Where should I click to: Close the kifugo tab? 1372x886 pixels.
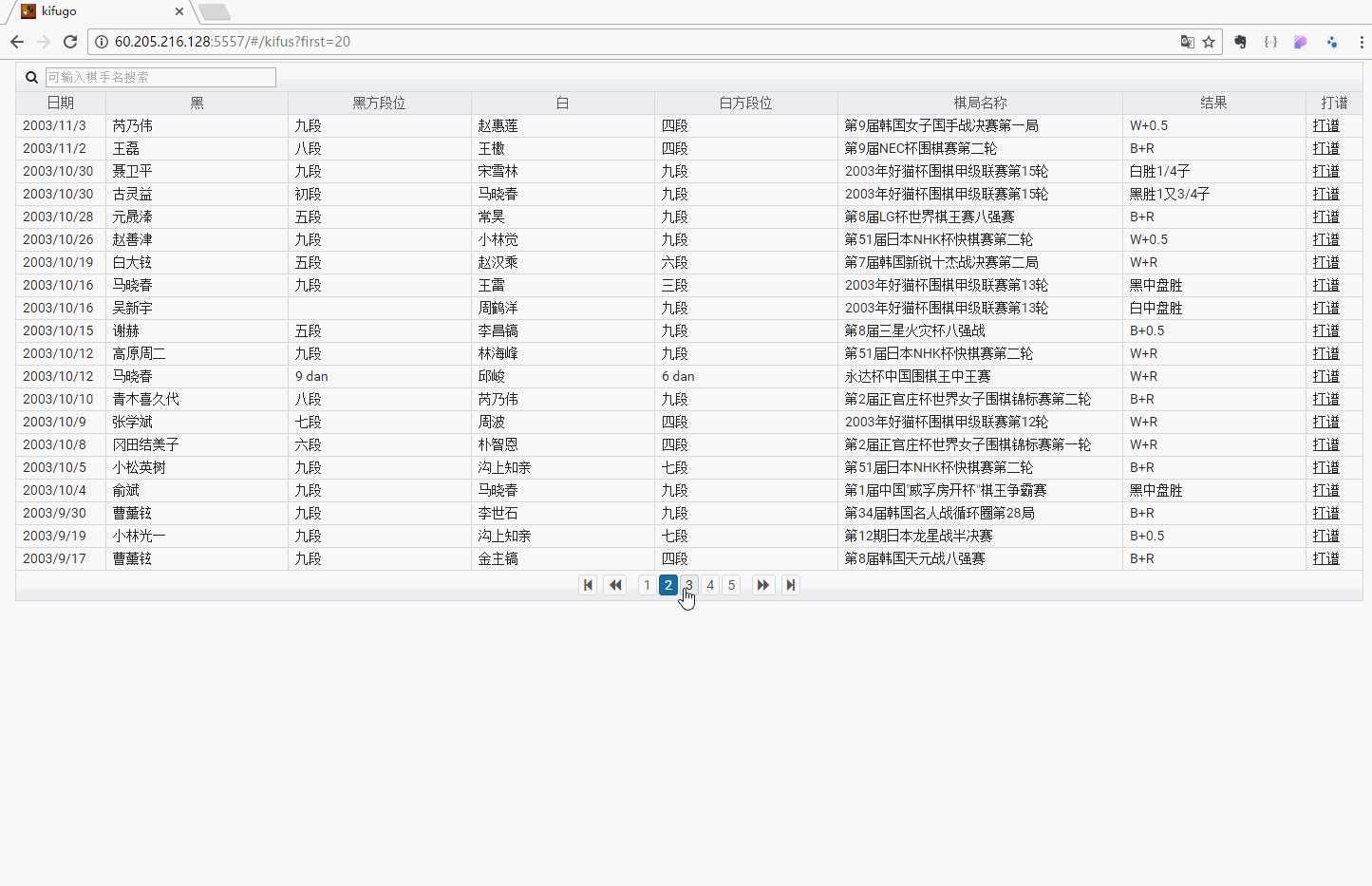[x=179, y=11]
